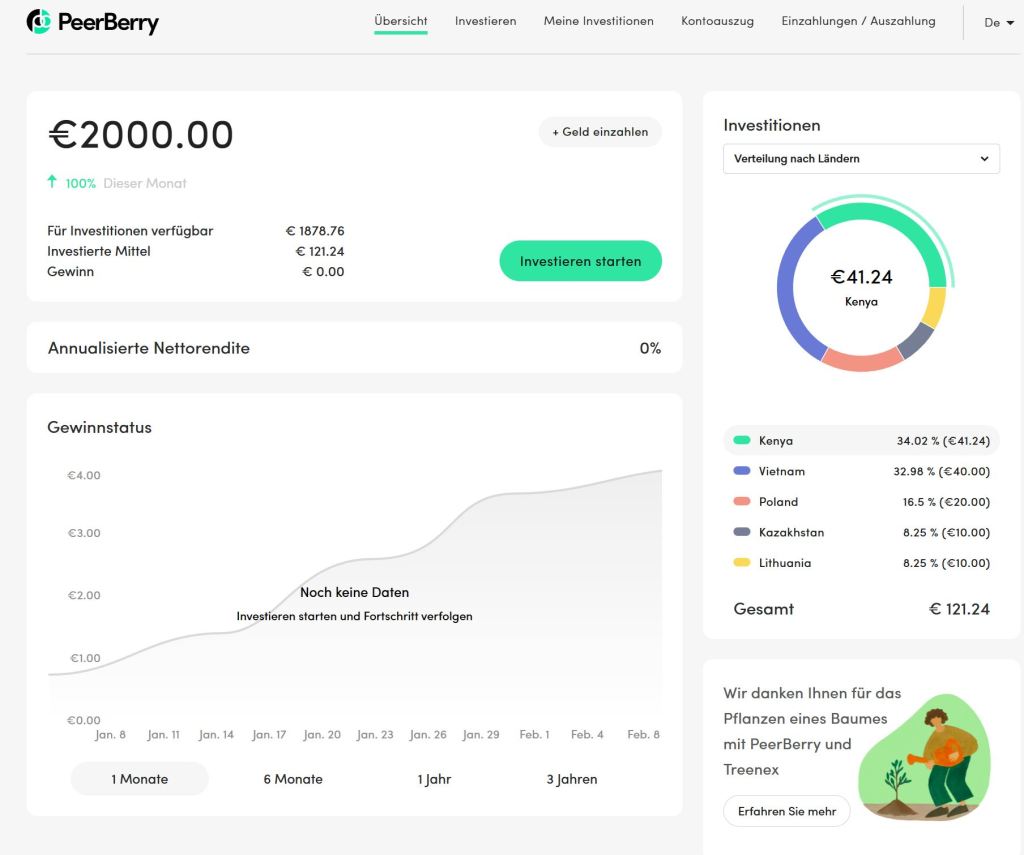This screenshot has height=855, width=1024.
Task: Click the green Kenya legend swatch
Action: click(741, 440)
